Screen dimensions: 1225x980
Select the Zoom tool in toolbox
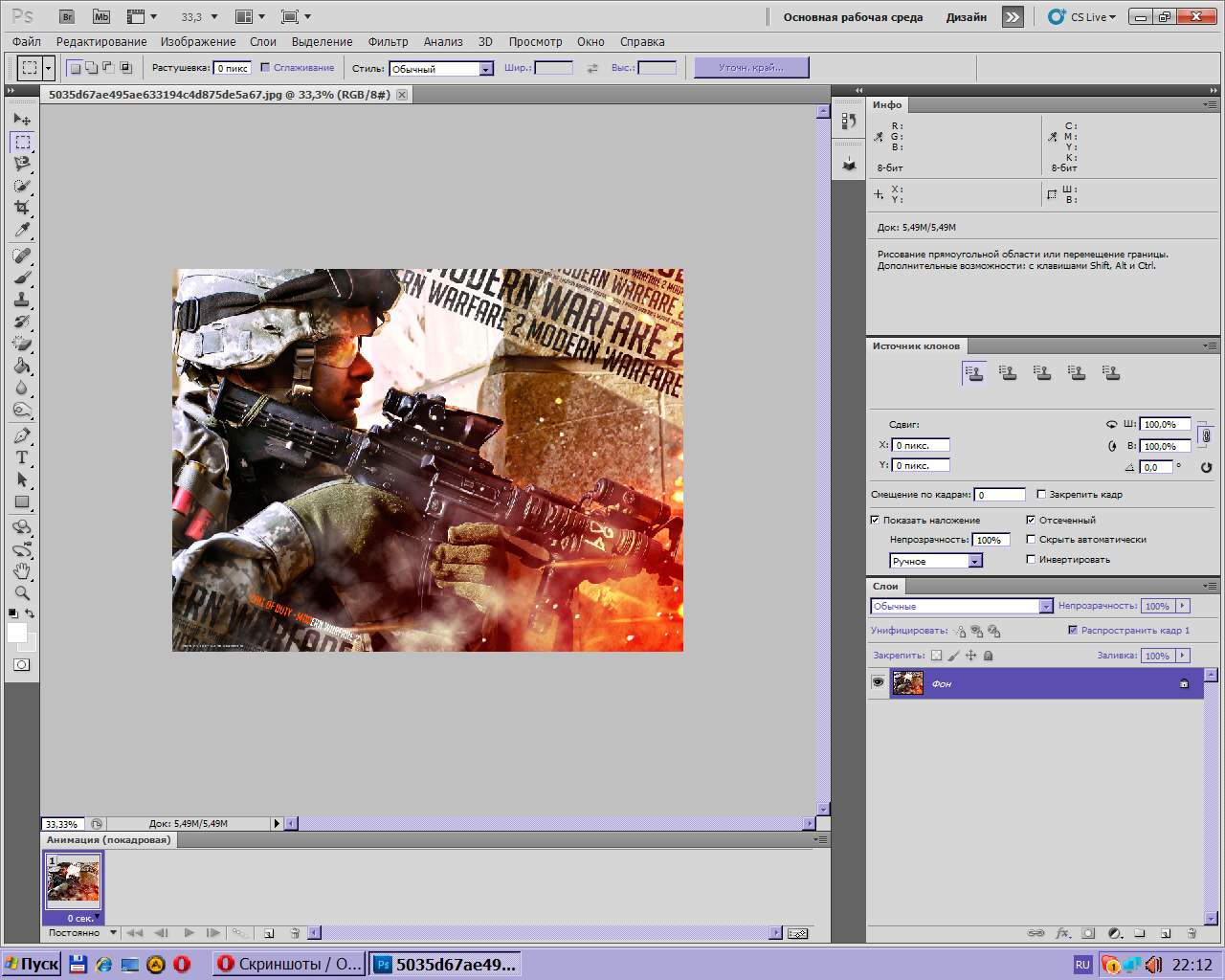click(22, 592)
